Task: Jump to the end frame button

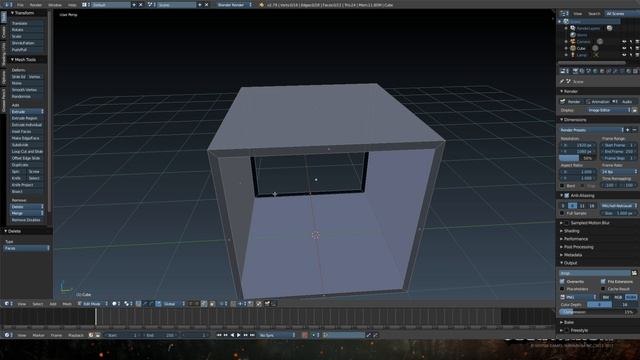Action: pyautogui.click(x=252, y=335)
